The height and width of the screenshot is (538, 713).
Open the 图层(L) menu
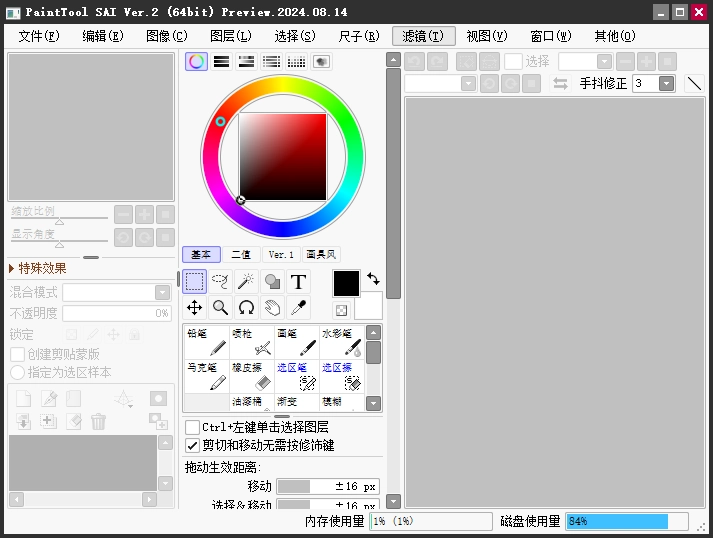[231, 36]
